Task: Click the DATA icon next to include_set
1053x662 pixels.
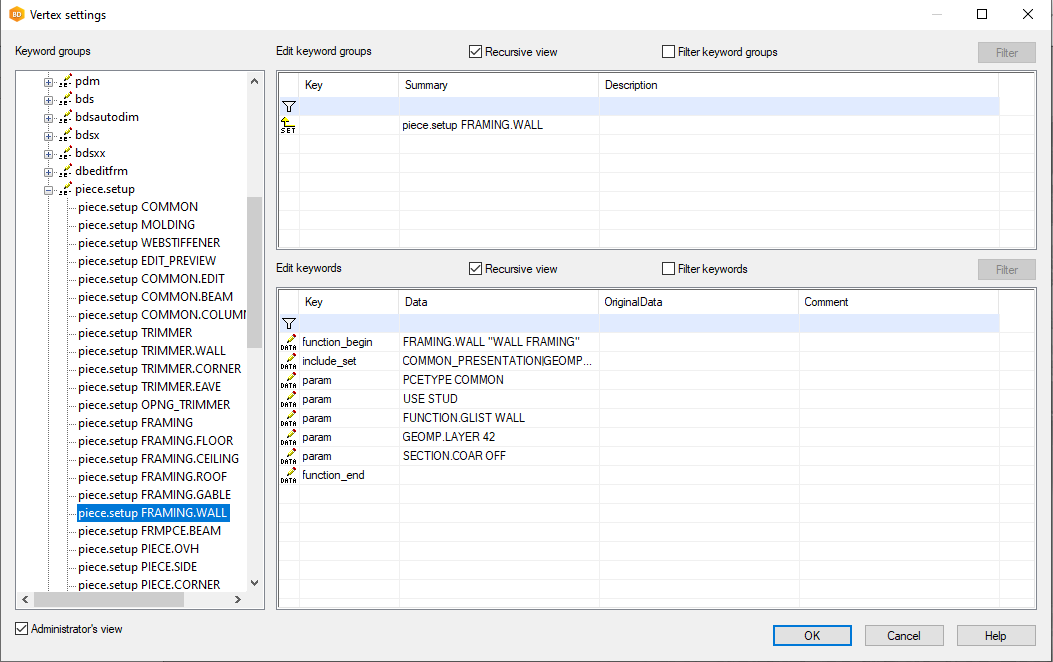Action: [288, 361]
